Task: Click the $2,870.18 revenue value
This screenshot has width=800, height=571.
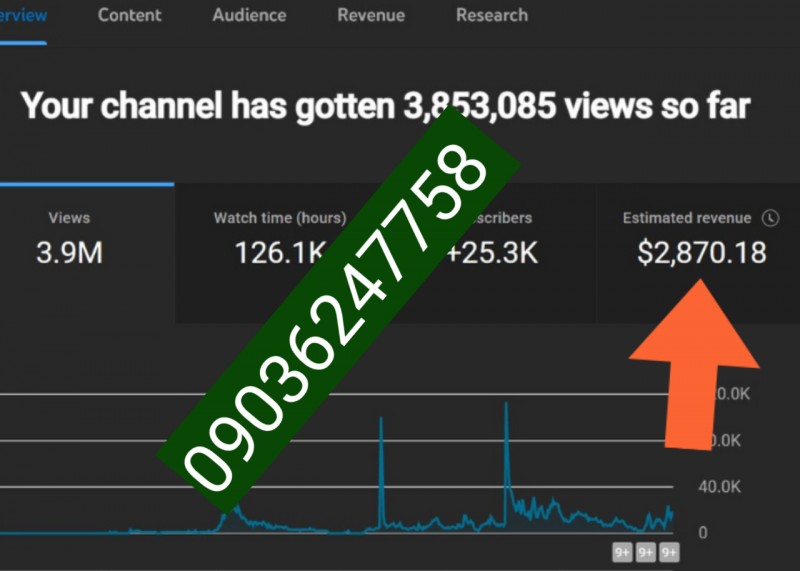Action: (x=702, y=253)
